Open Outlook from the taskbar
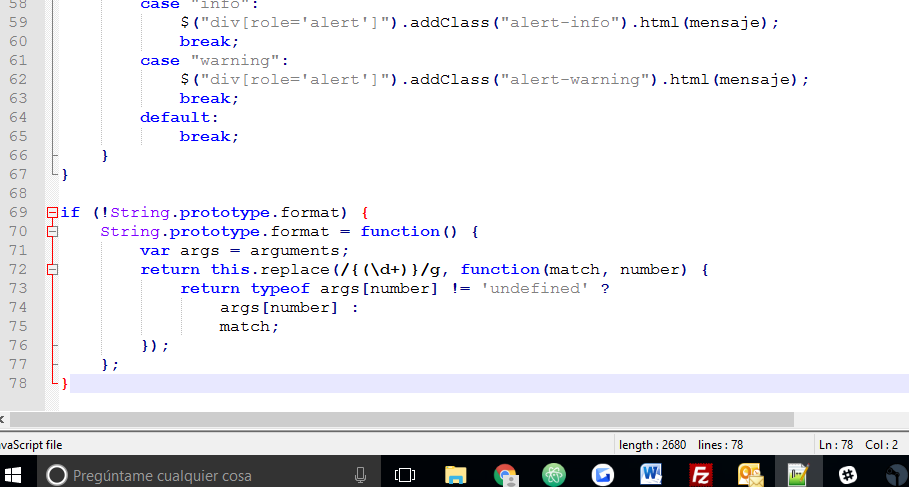Image resolution: width=909 pixels, height=487 pixels. click(750, 475)
